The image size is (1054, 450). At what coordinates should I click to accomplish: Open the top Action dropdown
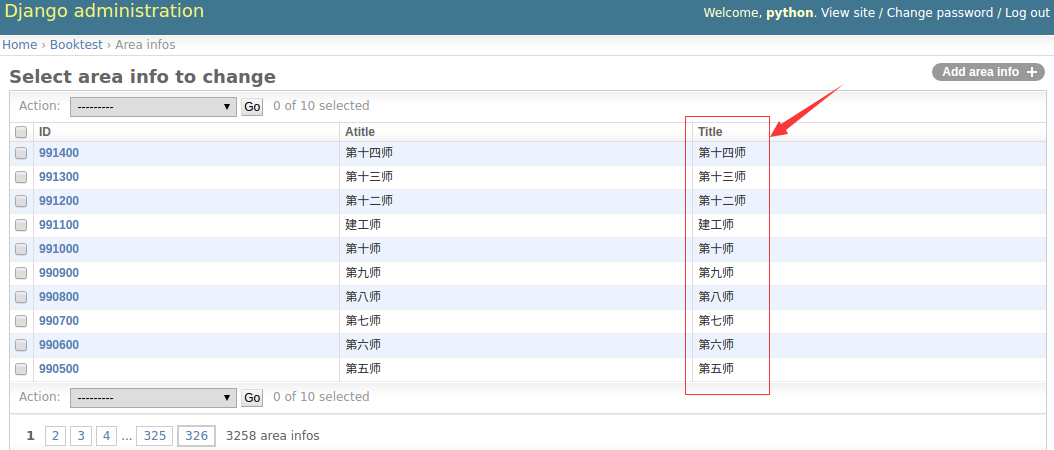tap(152, 106)
